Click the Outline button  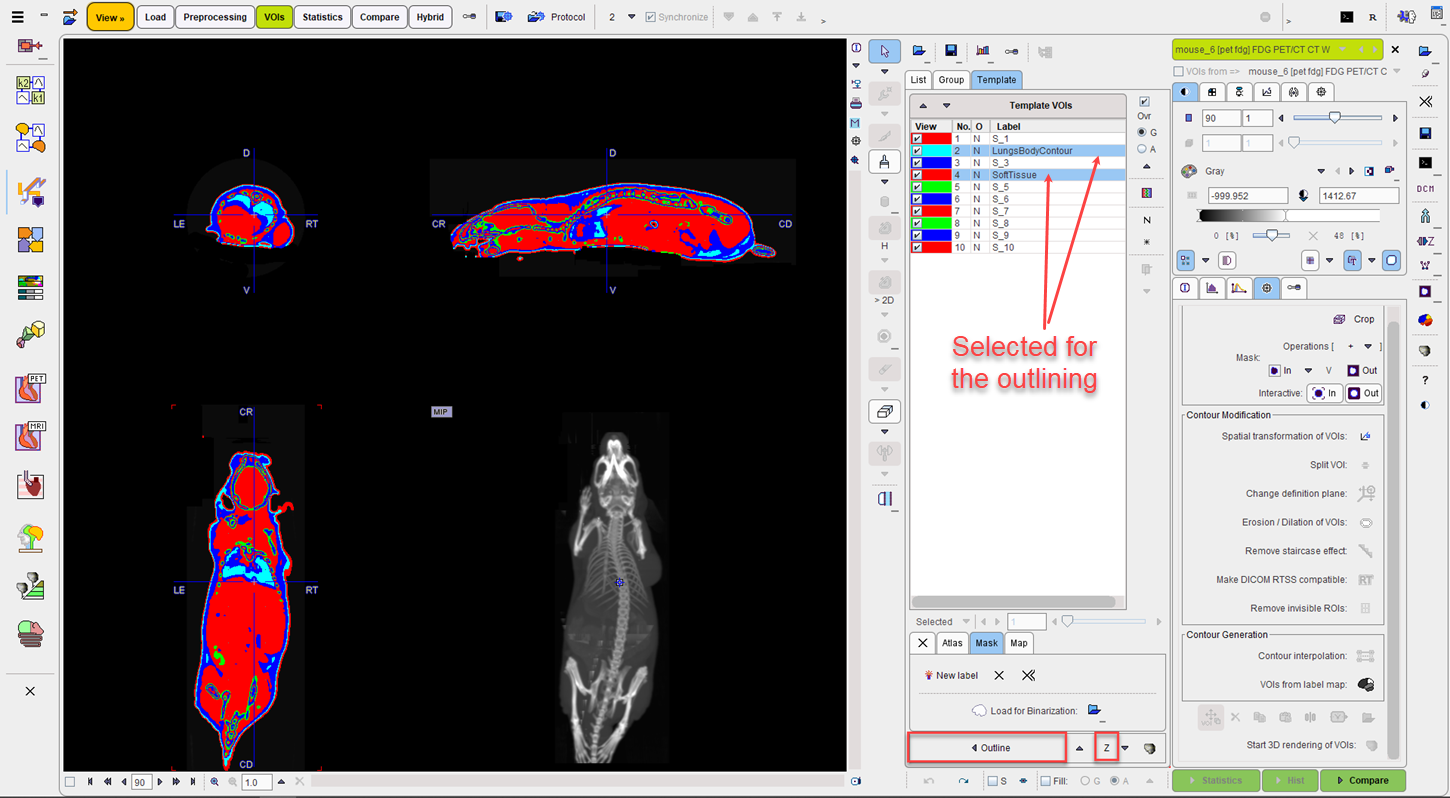pyautogui.click(x=988, y=748)
